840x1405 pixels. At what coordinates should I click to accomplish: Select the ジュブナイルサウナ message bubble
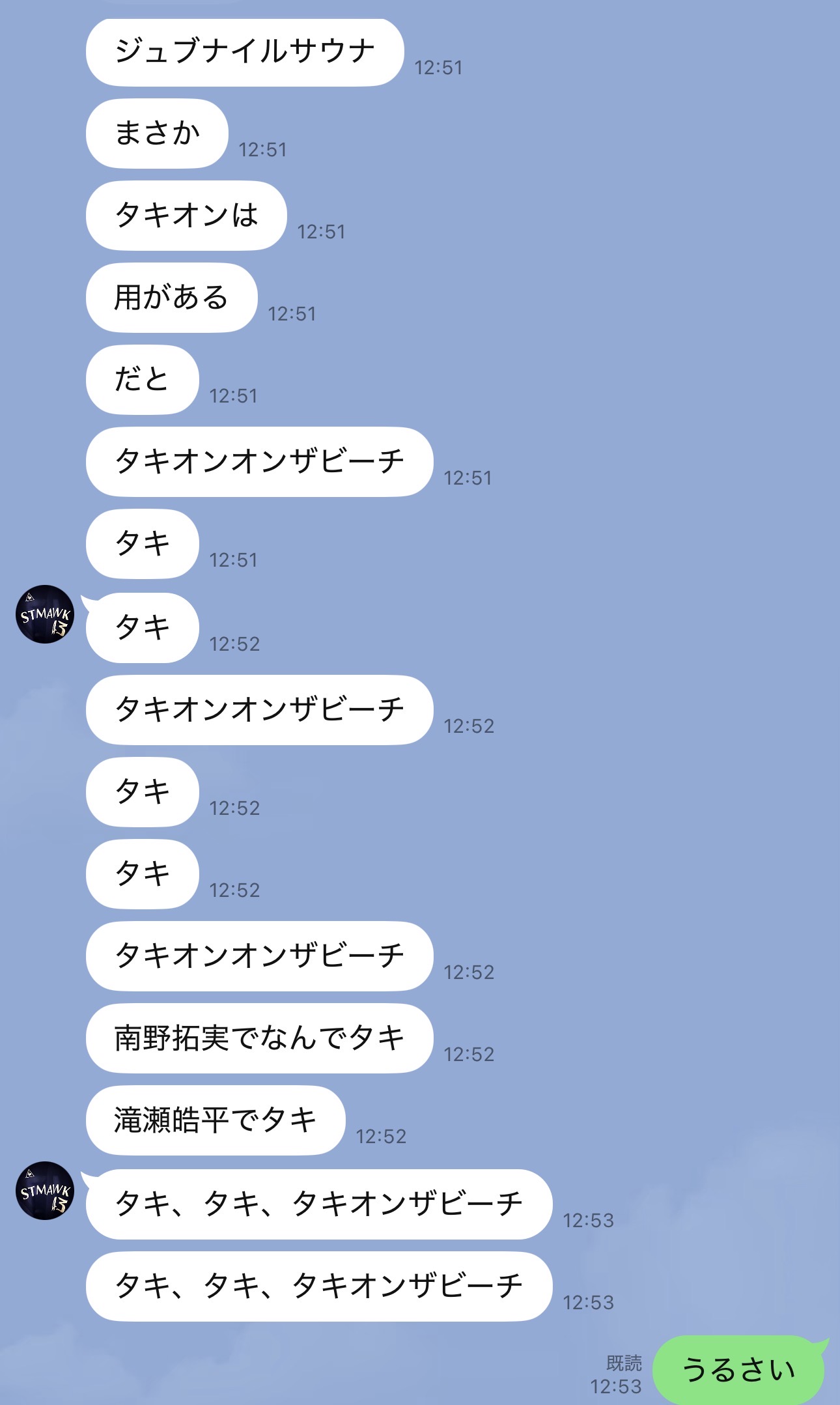[245, 52]
